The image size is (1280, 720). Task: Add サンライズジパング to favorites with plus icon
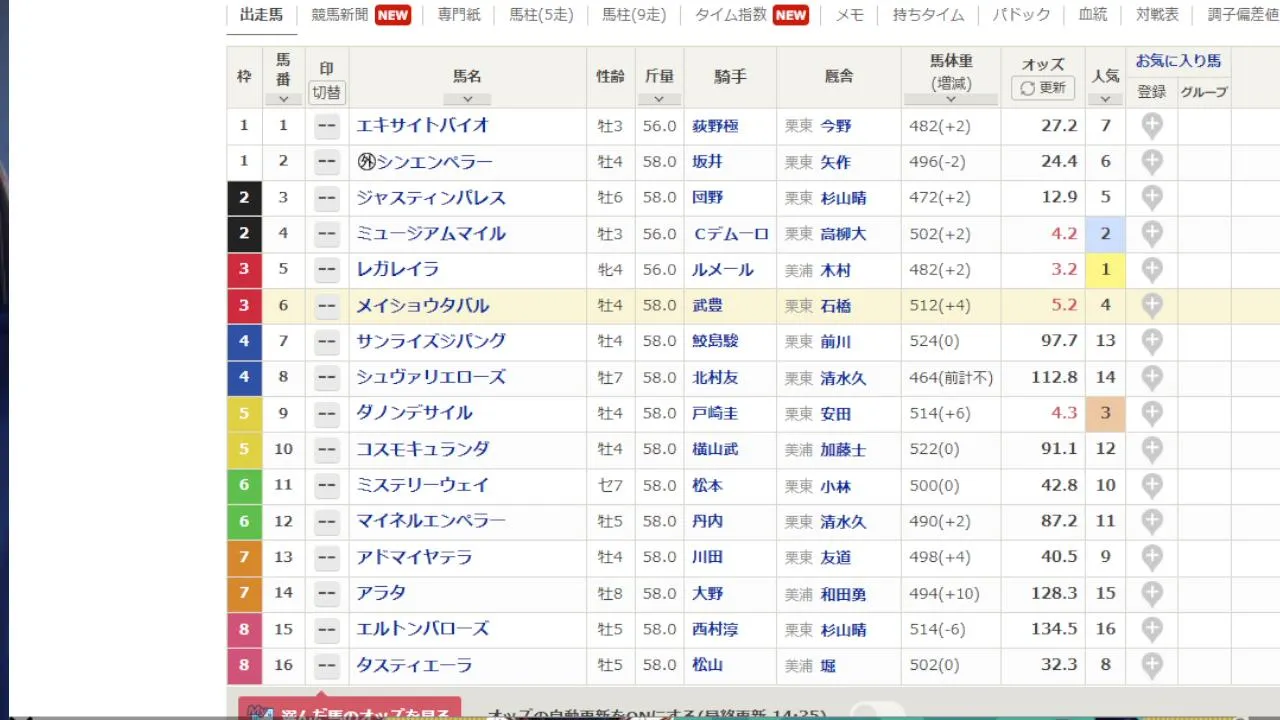[1152, 342]
